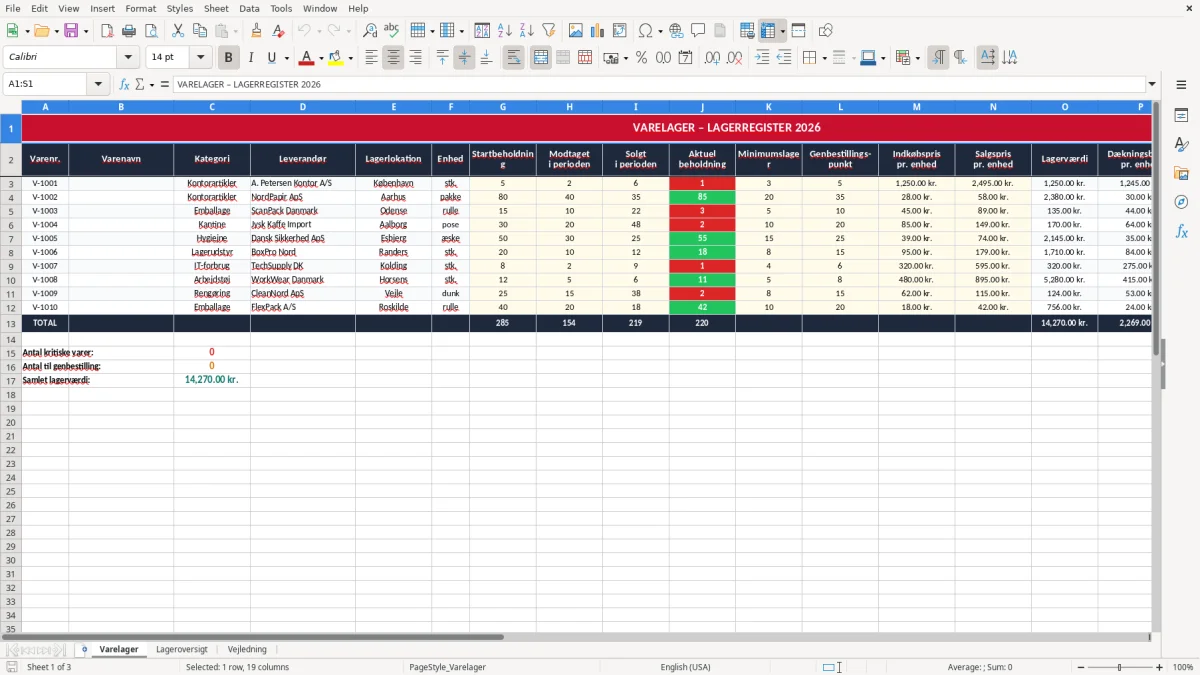Expand the Borders dropdown arrow
Viewport: 1200px width, 675px height.
[825, 58]
